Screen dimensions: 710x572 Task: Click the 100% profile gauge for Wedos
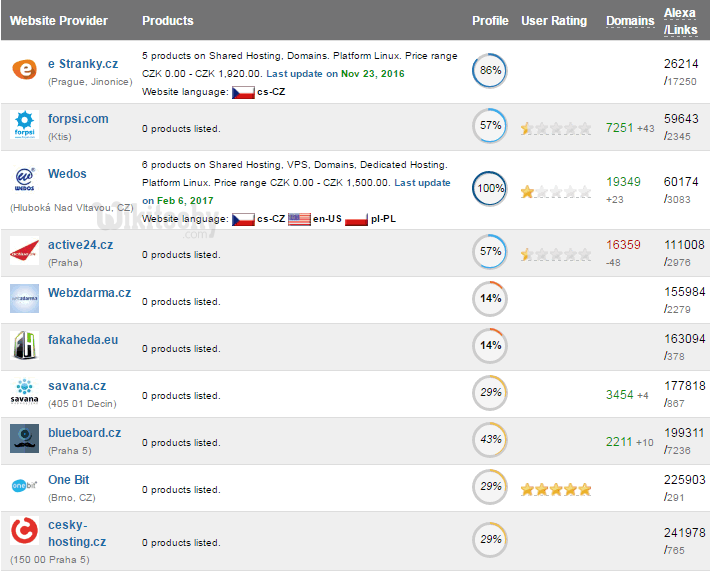490,188
